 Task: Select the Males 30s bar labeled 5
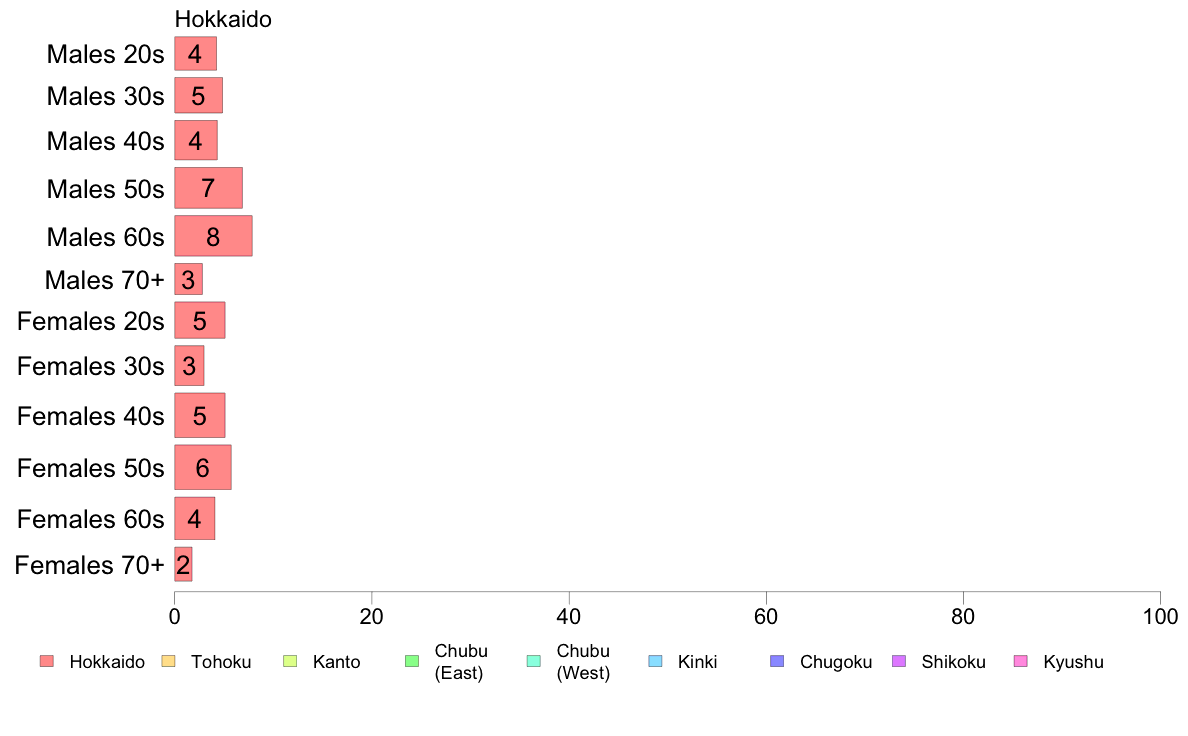[199, 96]
